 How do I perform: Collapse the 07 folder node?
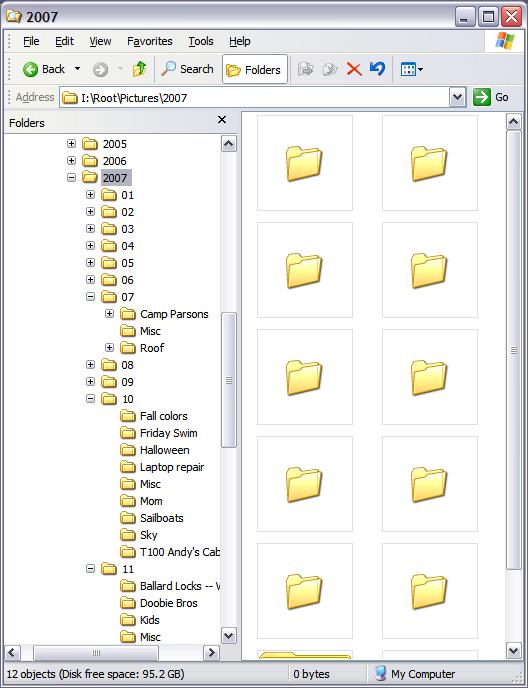(90, 297)
